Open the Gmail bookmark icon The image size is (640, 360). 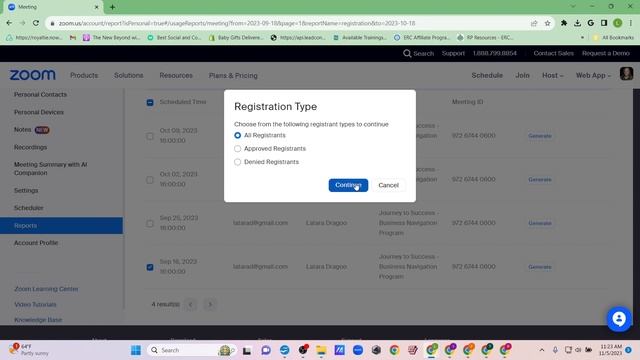(x=73, y=38)
